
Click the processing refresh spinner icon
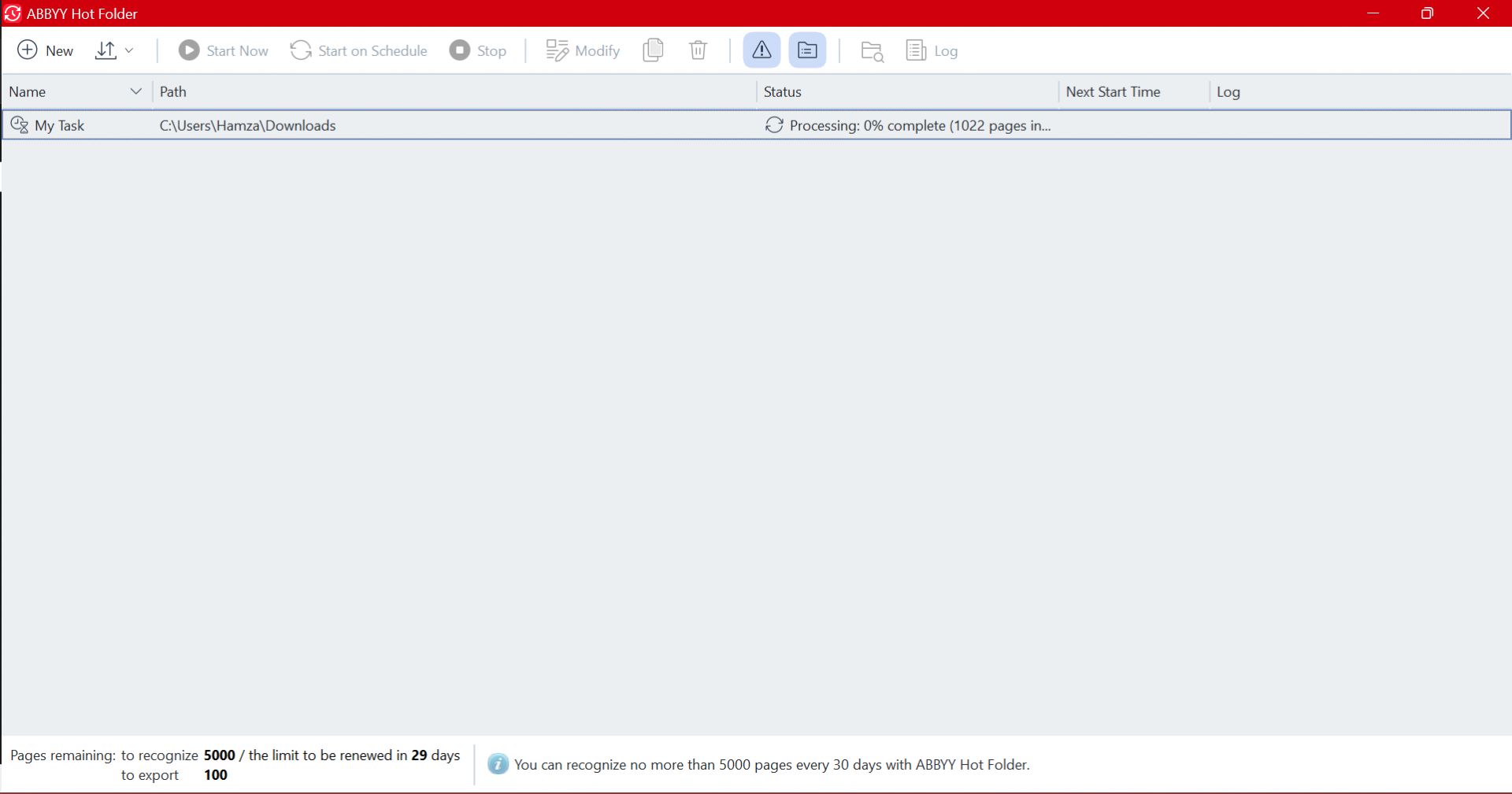point(774,125)
